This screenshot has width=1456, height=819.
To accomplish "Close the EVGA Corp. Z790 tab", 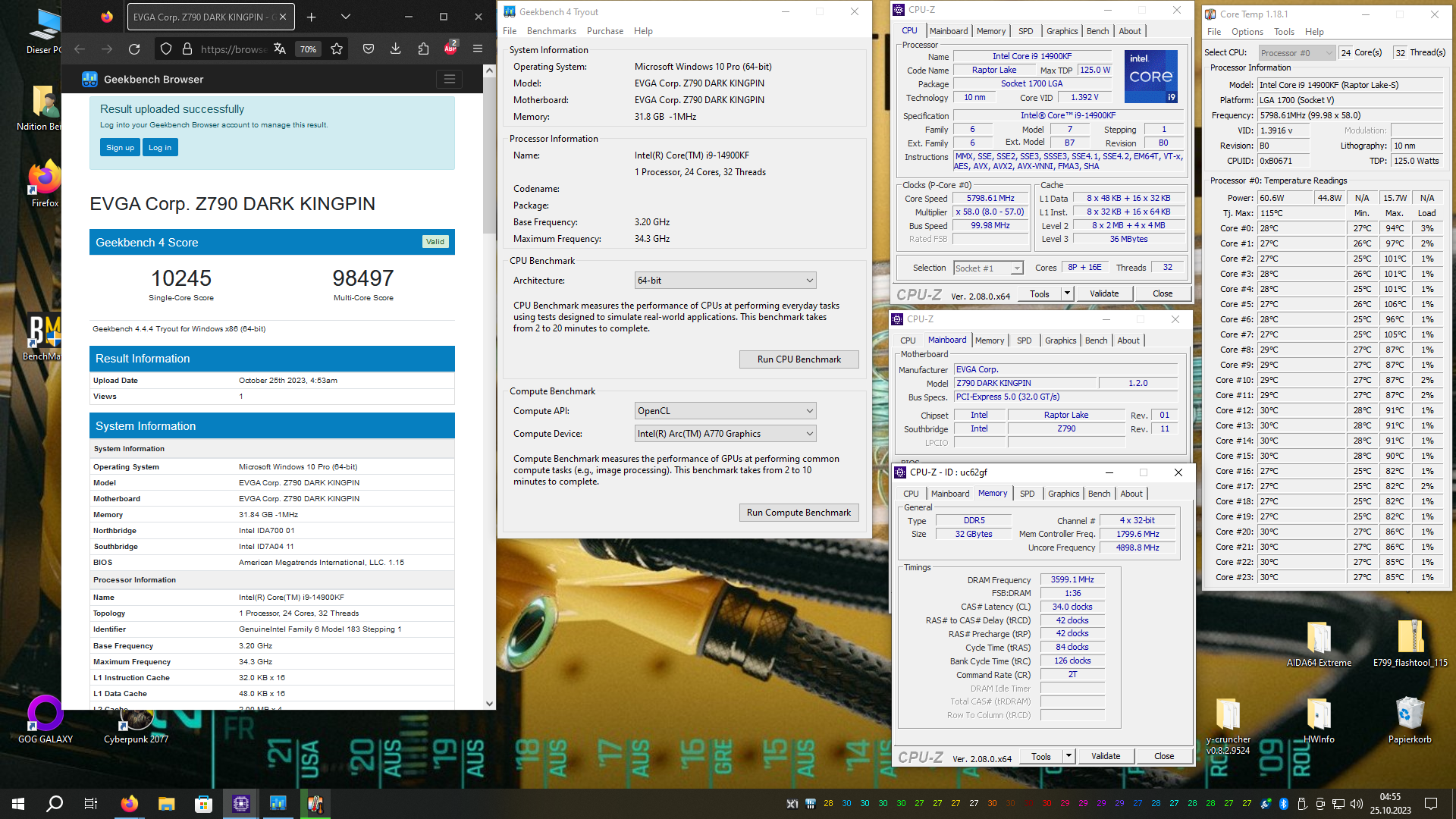I will tap(284, 17).
